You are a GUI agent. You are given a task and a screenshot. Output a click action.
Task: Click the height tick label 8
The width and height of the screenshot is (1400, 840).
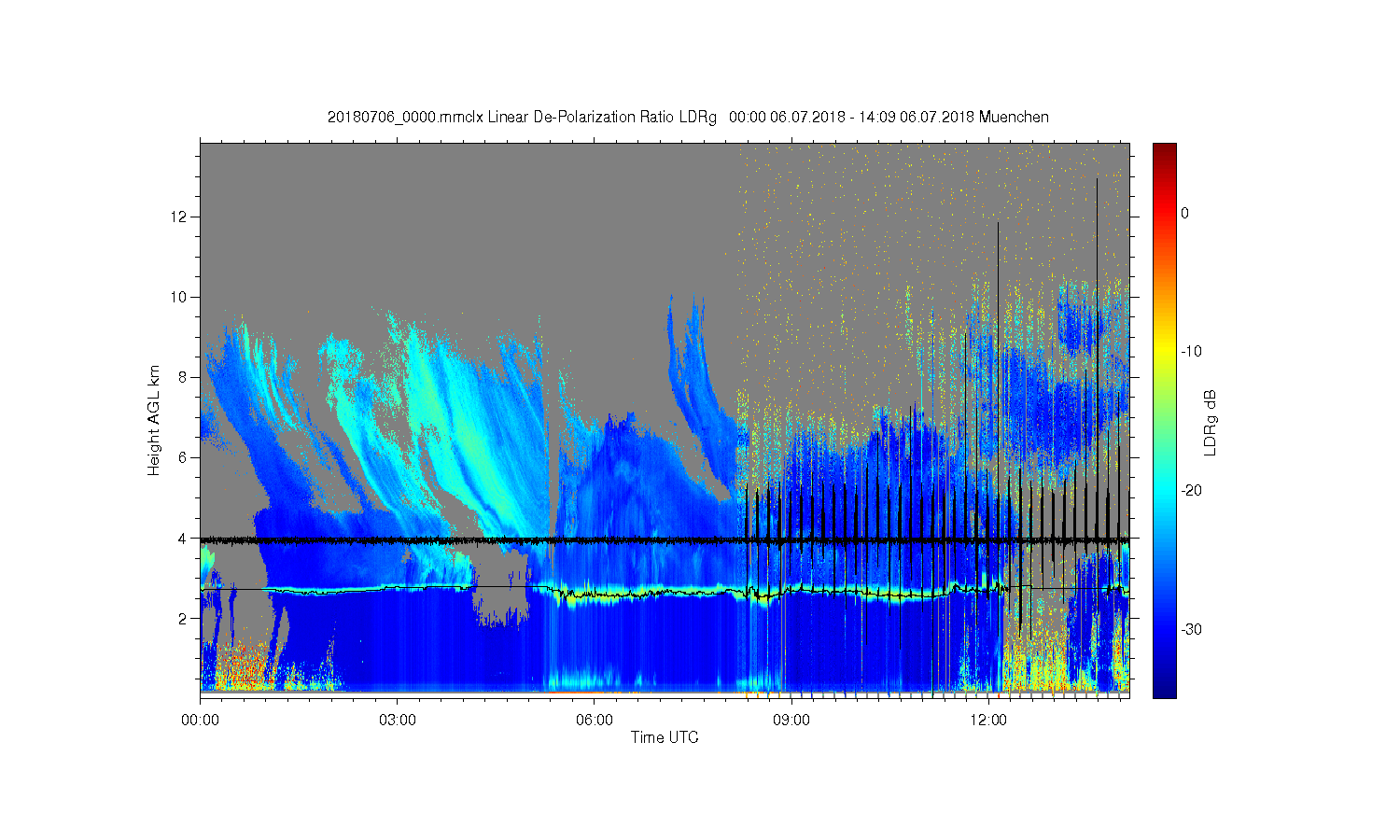(x=183, y=377)
